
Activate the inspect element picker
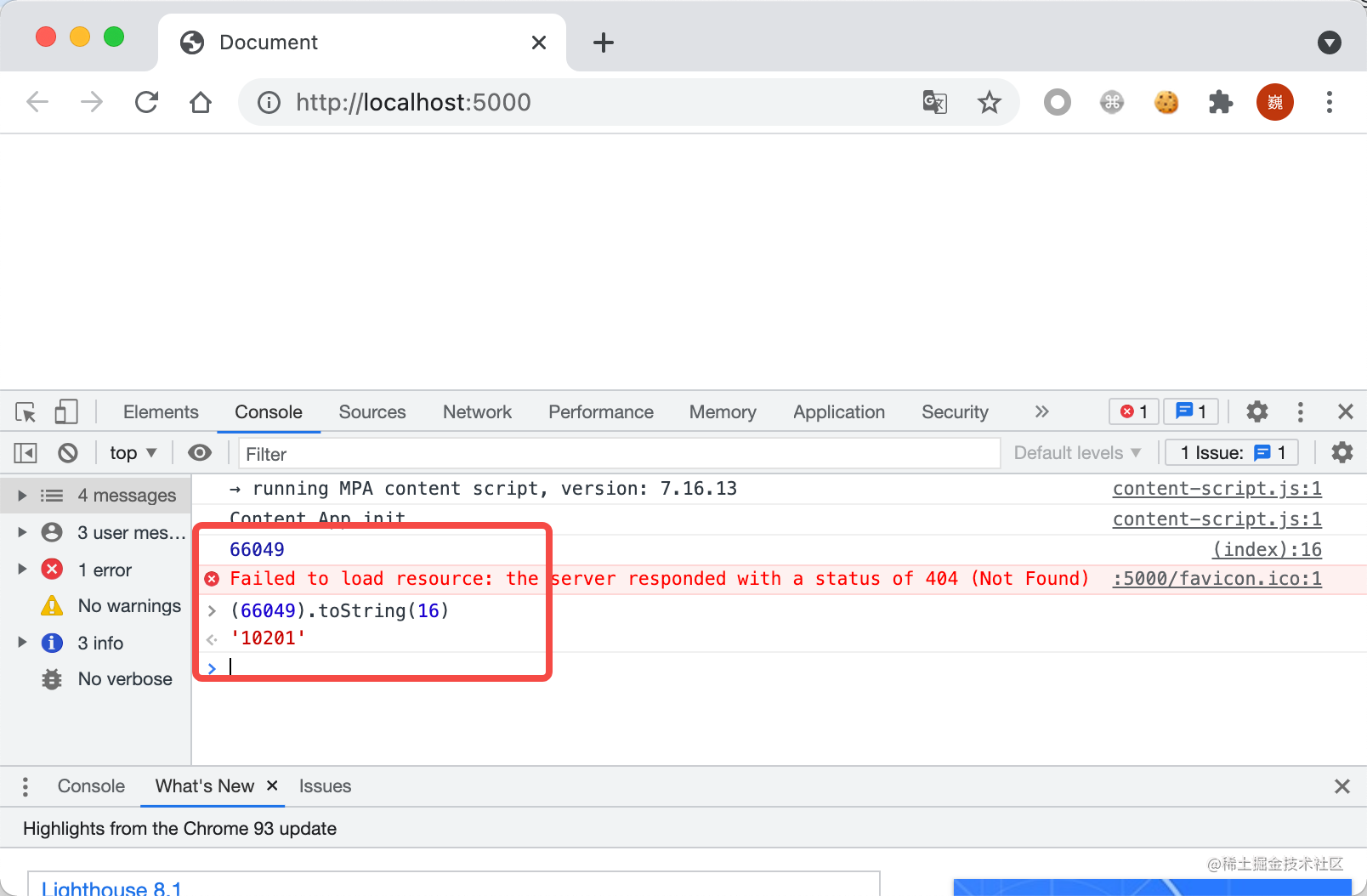[x=26, y=412]
